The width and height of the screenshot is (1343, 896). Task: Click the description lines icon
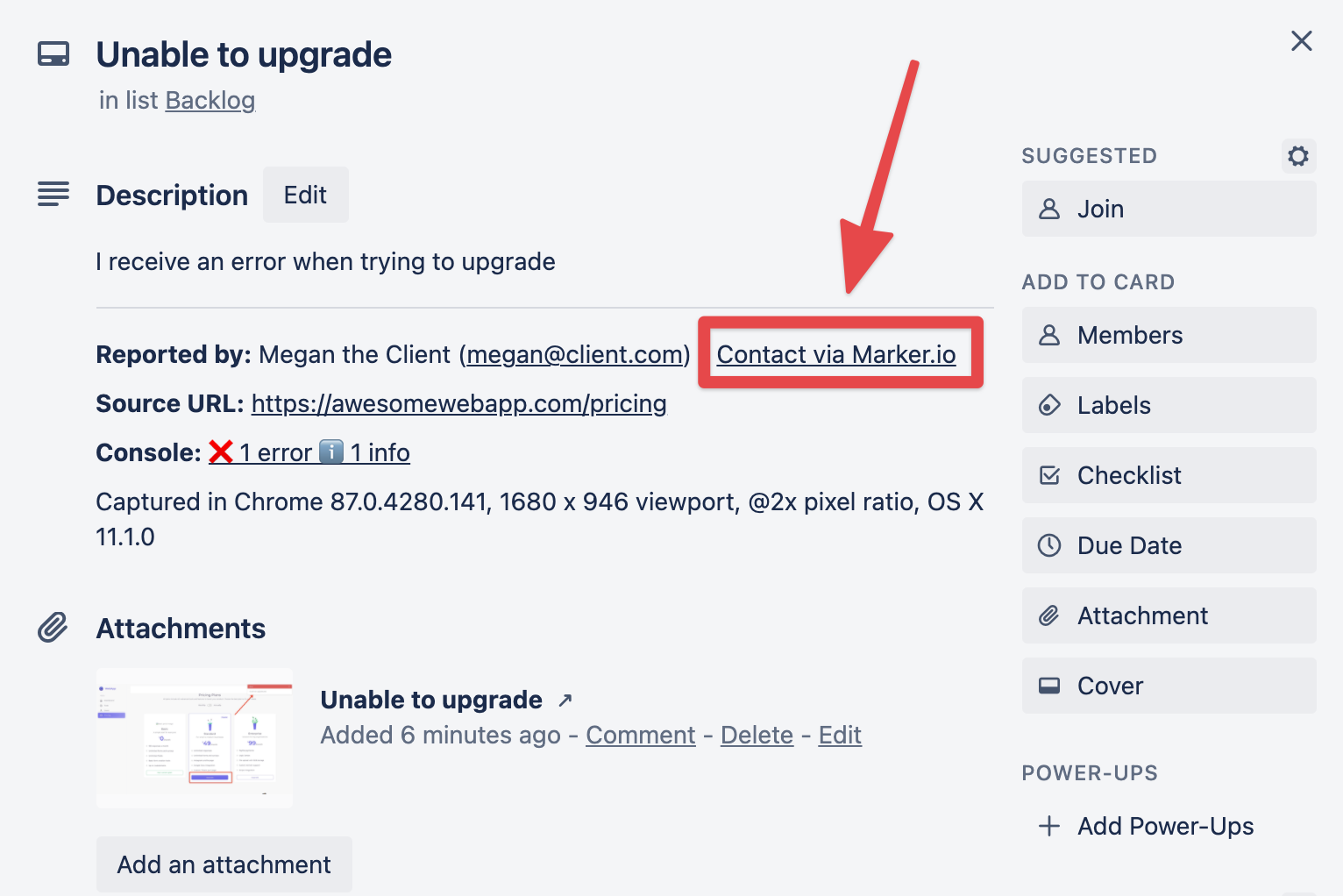[53, 194]
